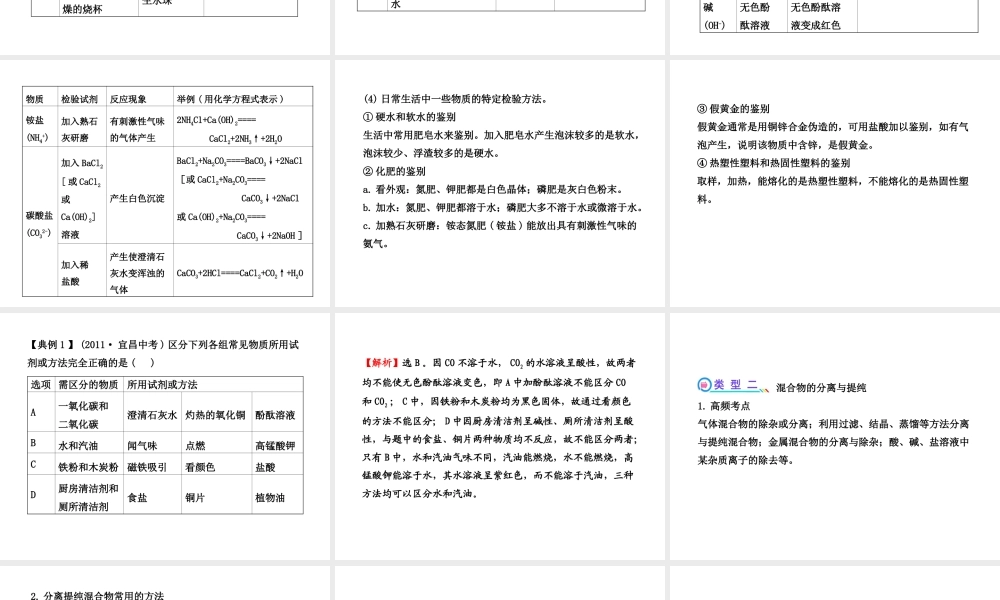Click the 闻气味 cell
This screenshot has width=1000, height=600.
[152, 444]
